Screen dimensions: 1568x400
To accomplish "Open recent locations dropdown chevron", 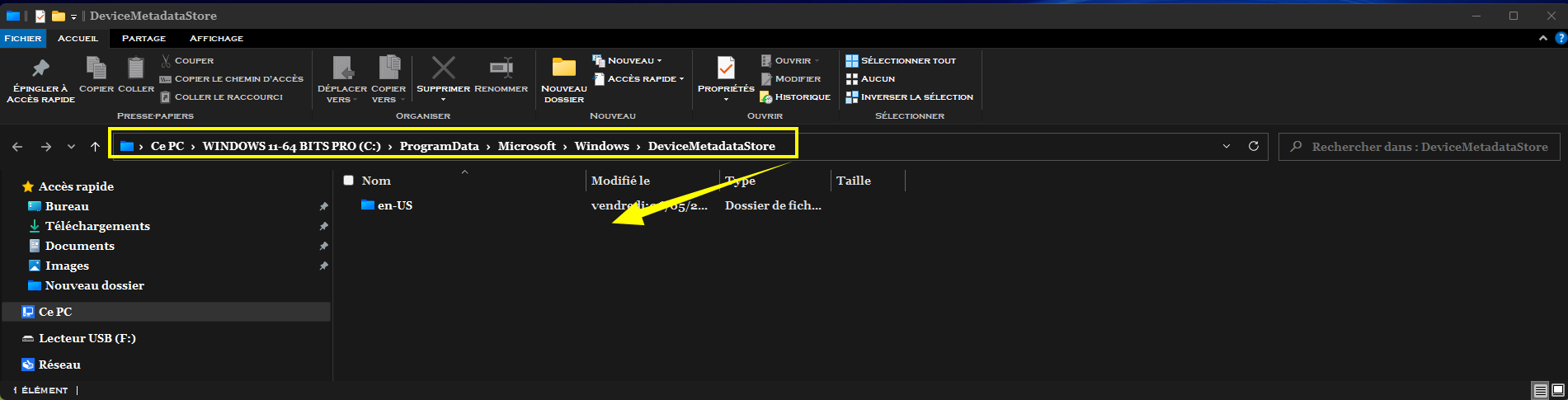I will pos(72,146).
